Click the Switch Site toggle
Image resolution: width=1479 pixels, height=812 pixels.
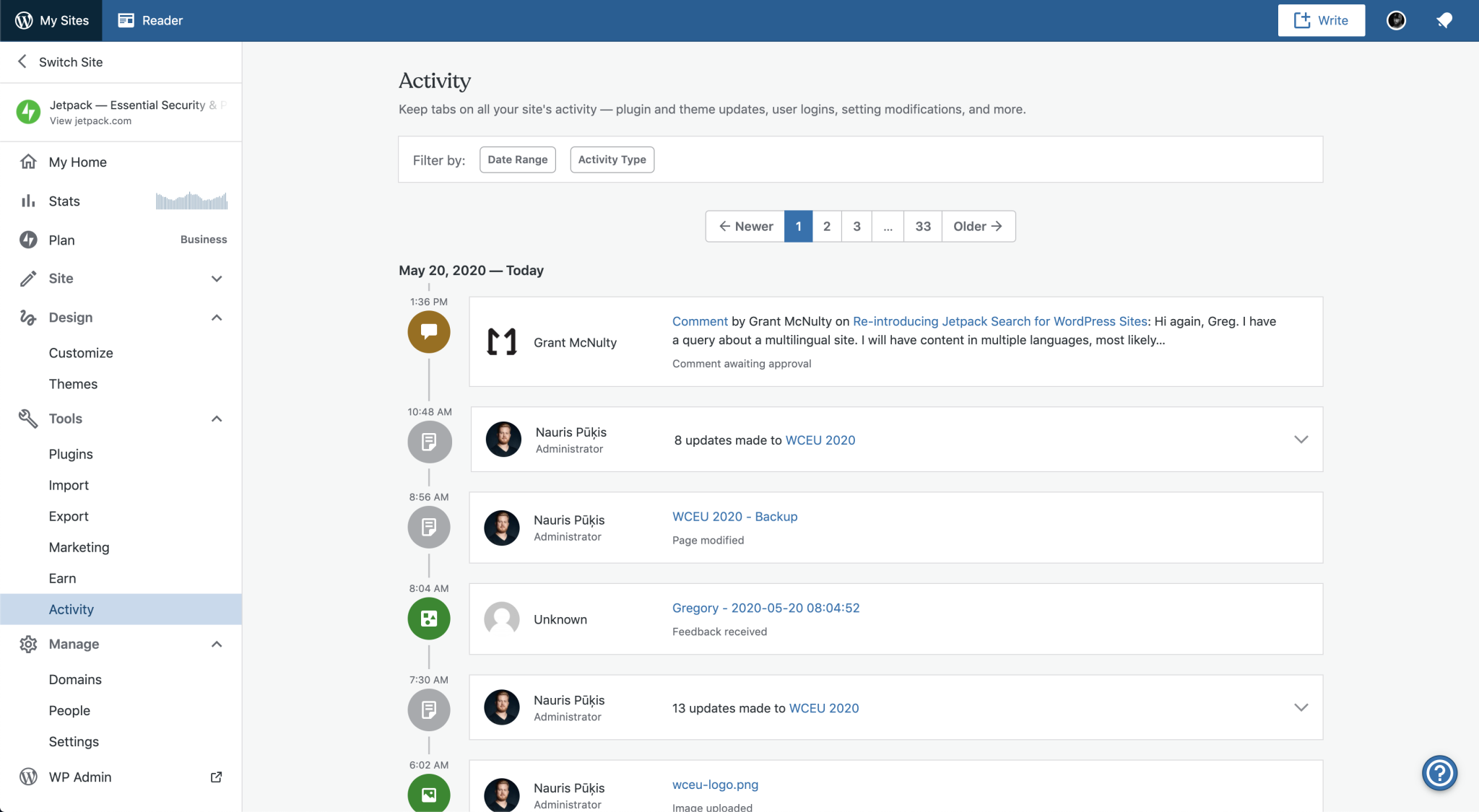71,61
